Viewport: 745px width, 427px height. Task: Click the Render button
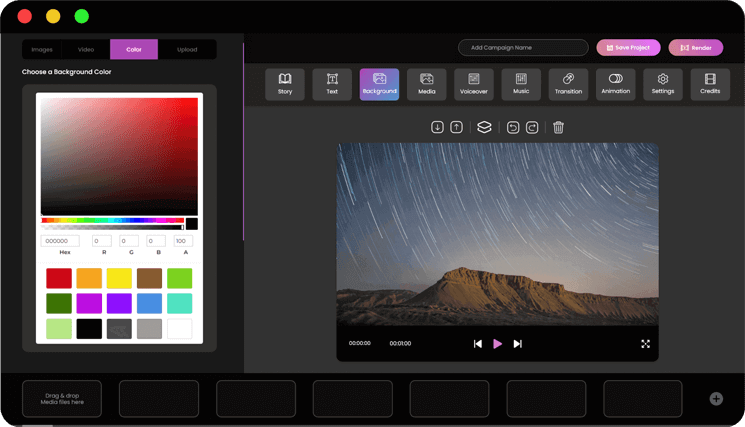click(x=695, y=47)
